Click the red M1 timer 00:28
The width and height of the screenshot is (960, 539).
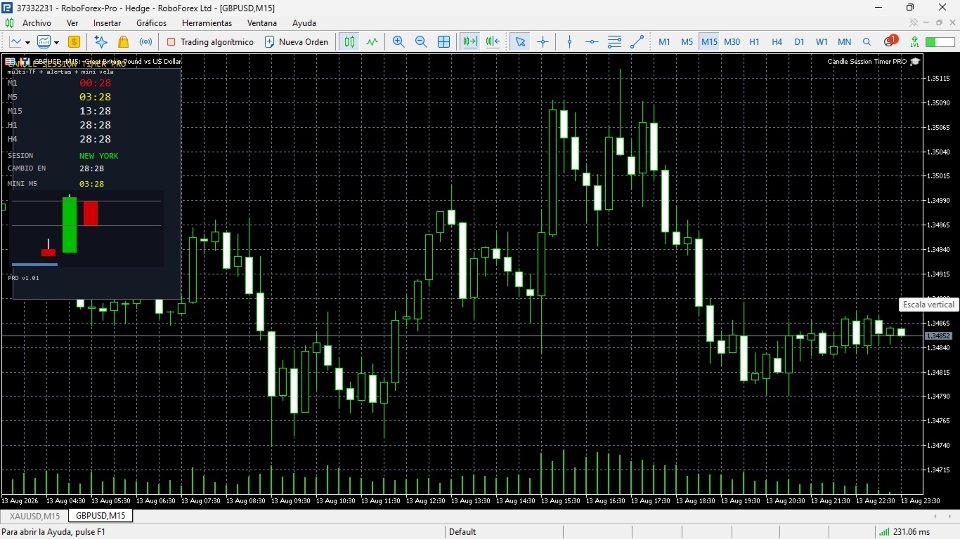[95, 83]
